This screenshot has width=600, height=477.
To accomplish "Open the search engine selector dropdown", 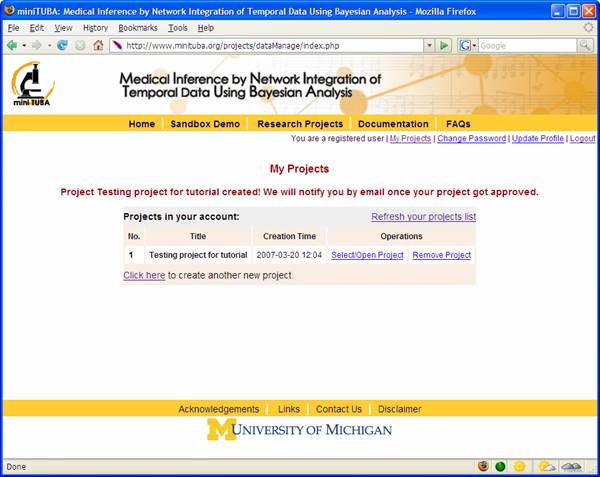I will (x=474, y=46).
